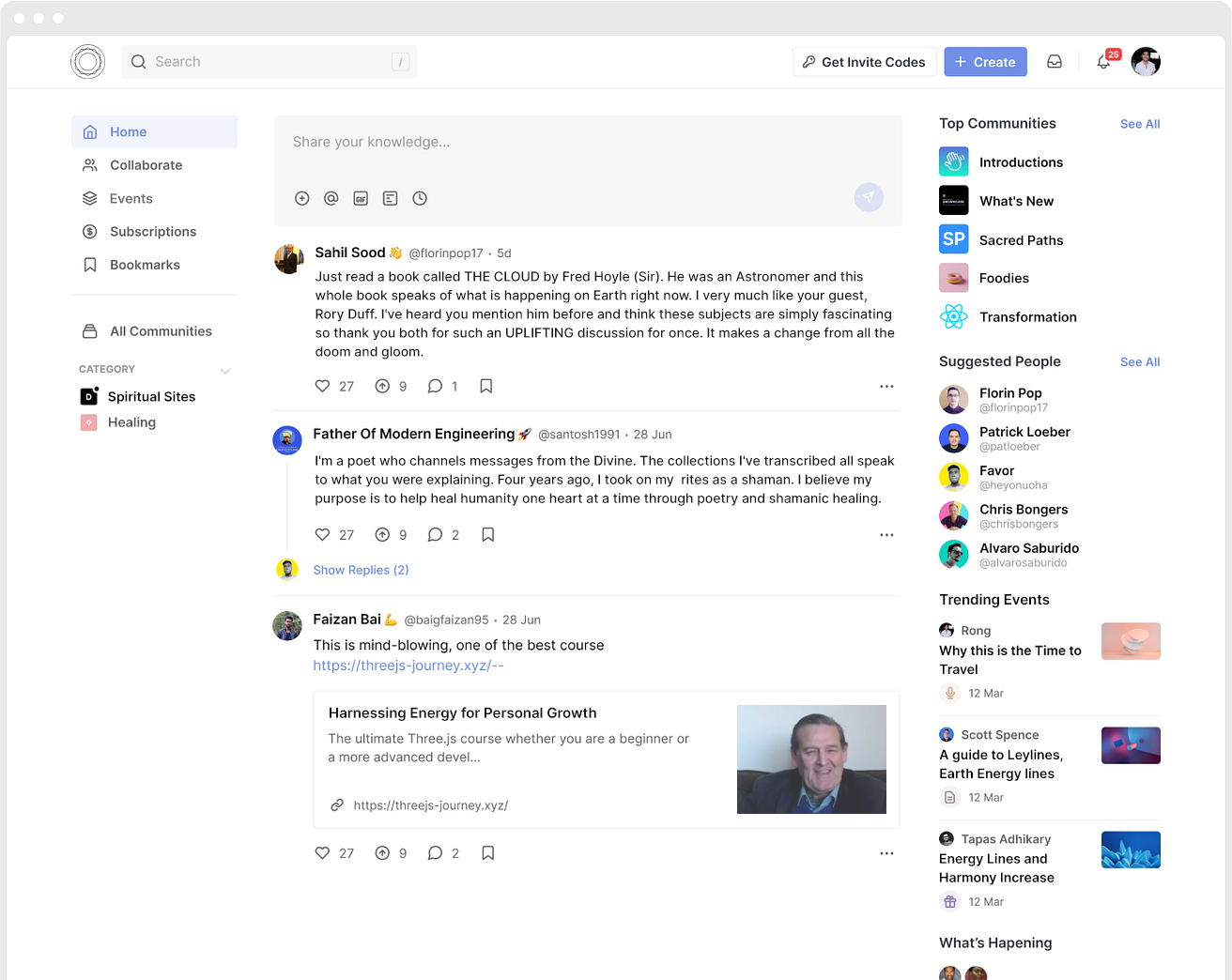The height and width of the screenshot is (980, 1232).
Task: Open the inbox messages icon
Action: point(1054,61)
